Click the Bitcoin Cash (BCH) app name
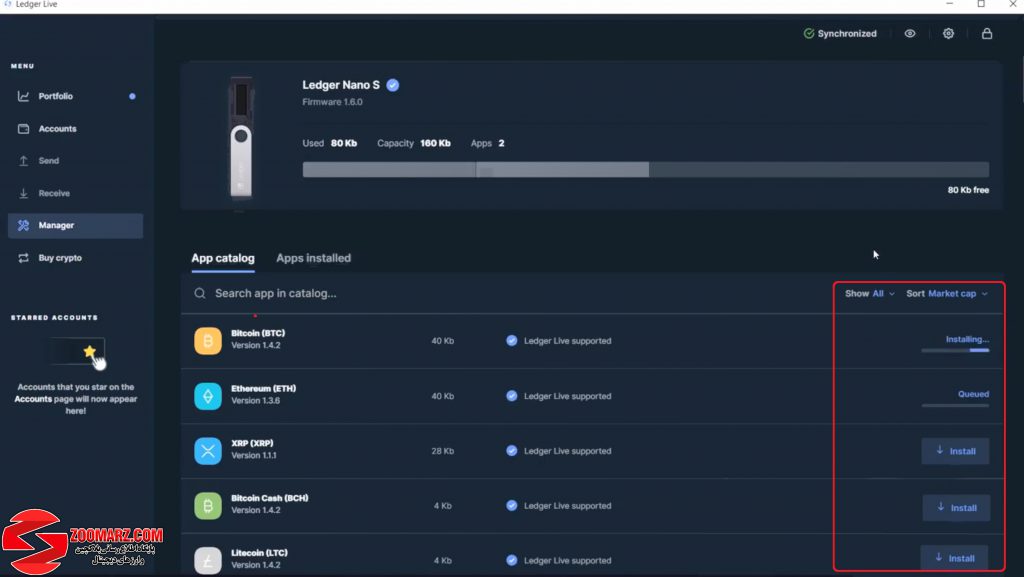 click(270, 498)
